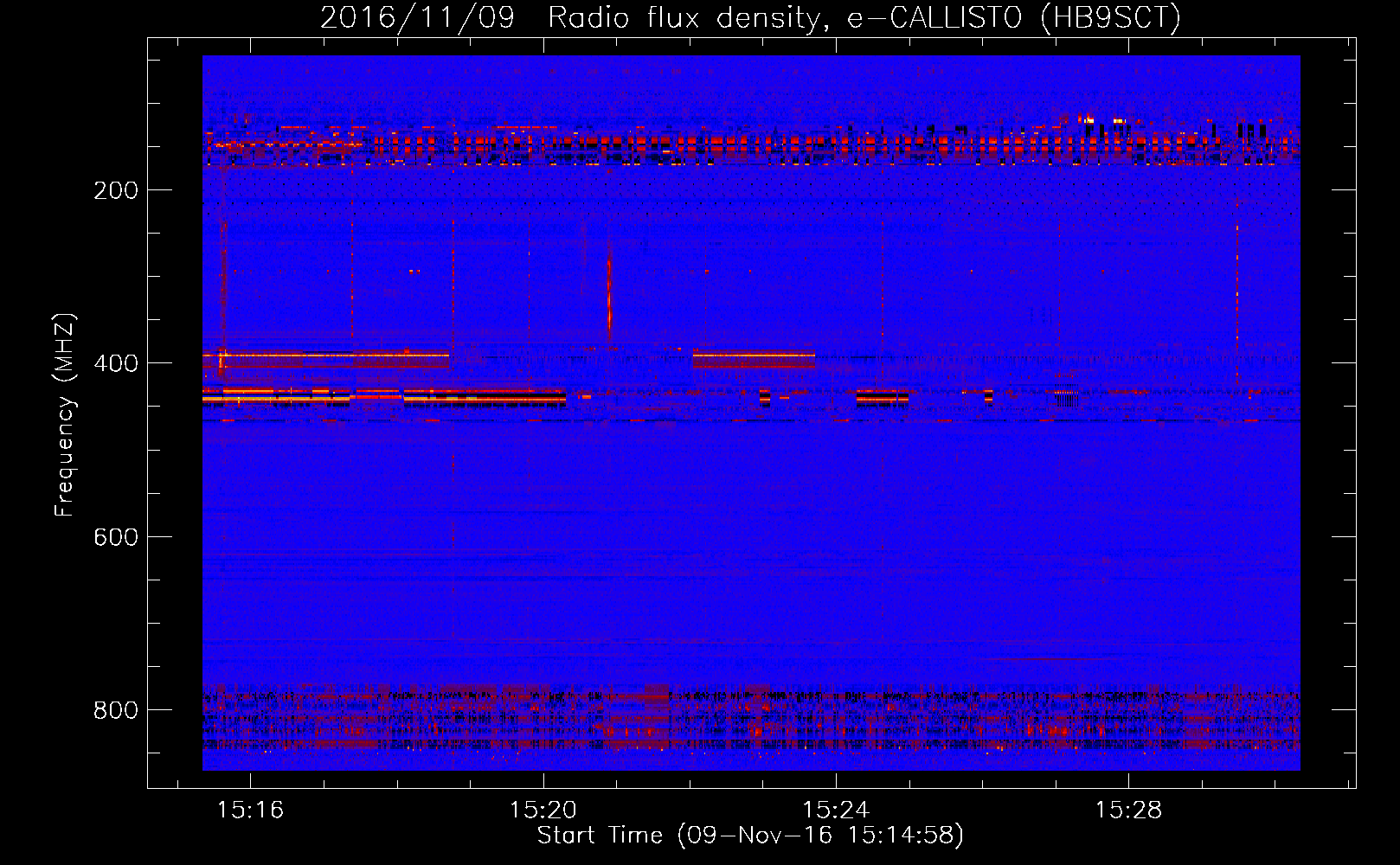Select the 400 frequency tick label
Image resolution: width=1400 pixels, height=865 pixels.
(116, 363)
